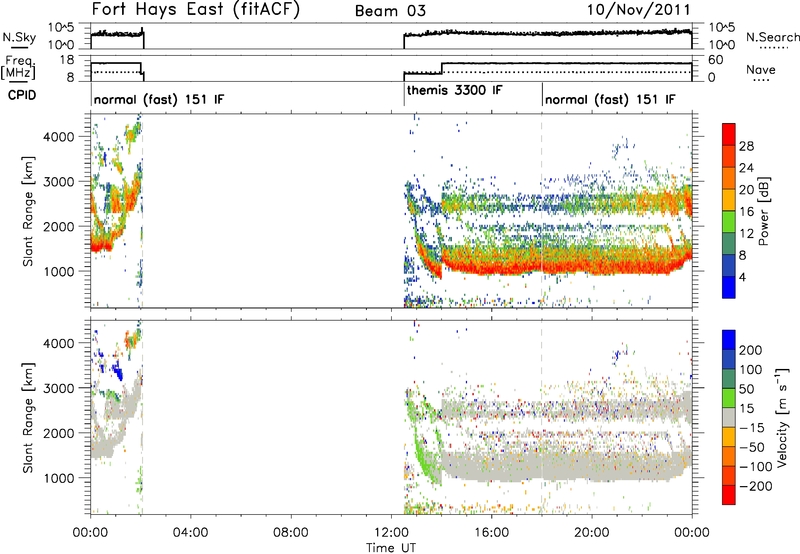This screenshot has width=800, height=554.
Task: Click 'Slant Range [km]' label of power panel
Action: tap(28, 211)
